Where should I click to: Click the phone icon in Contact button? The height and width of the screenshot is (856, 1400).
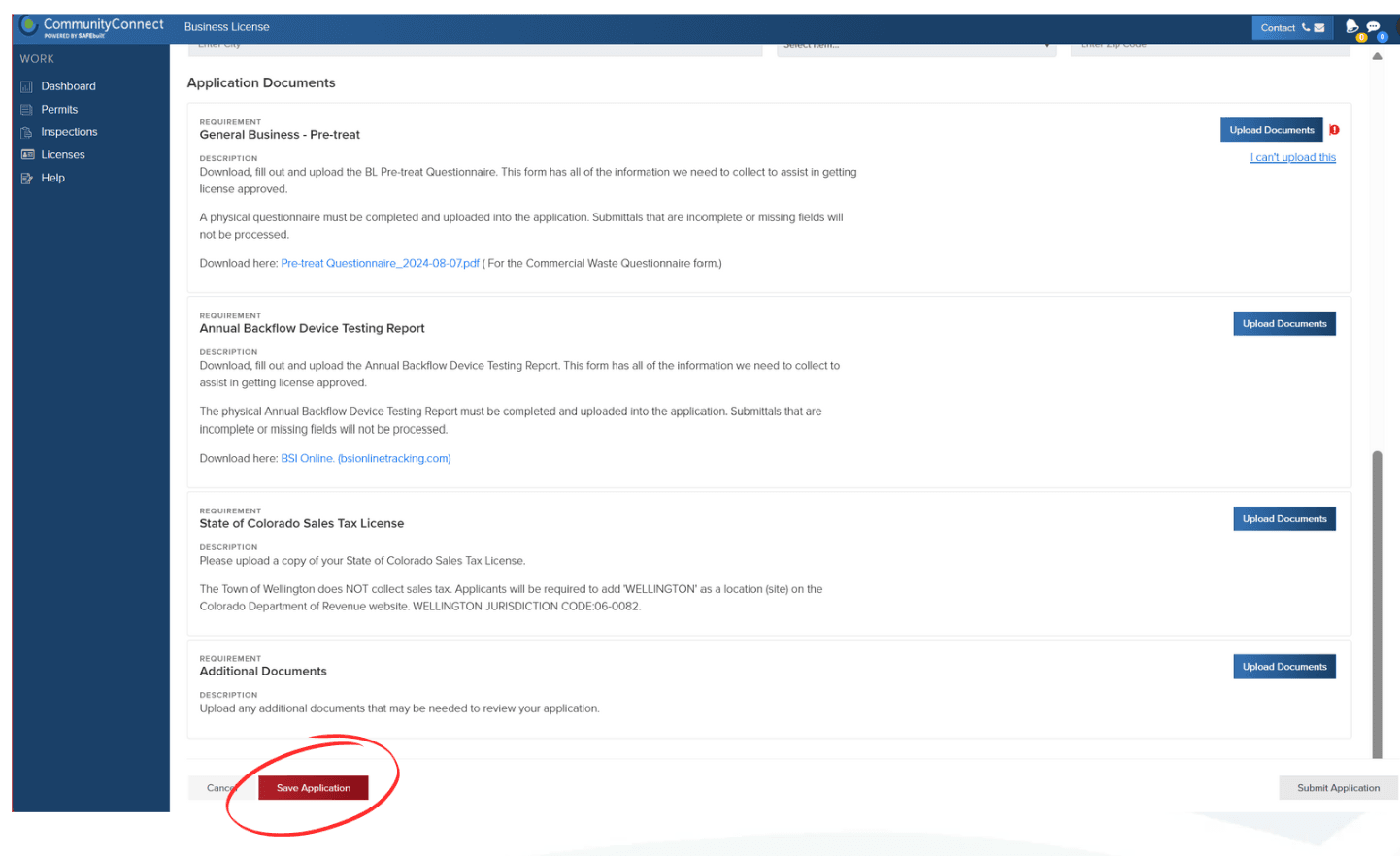(x=1307, y=28)
